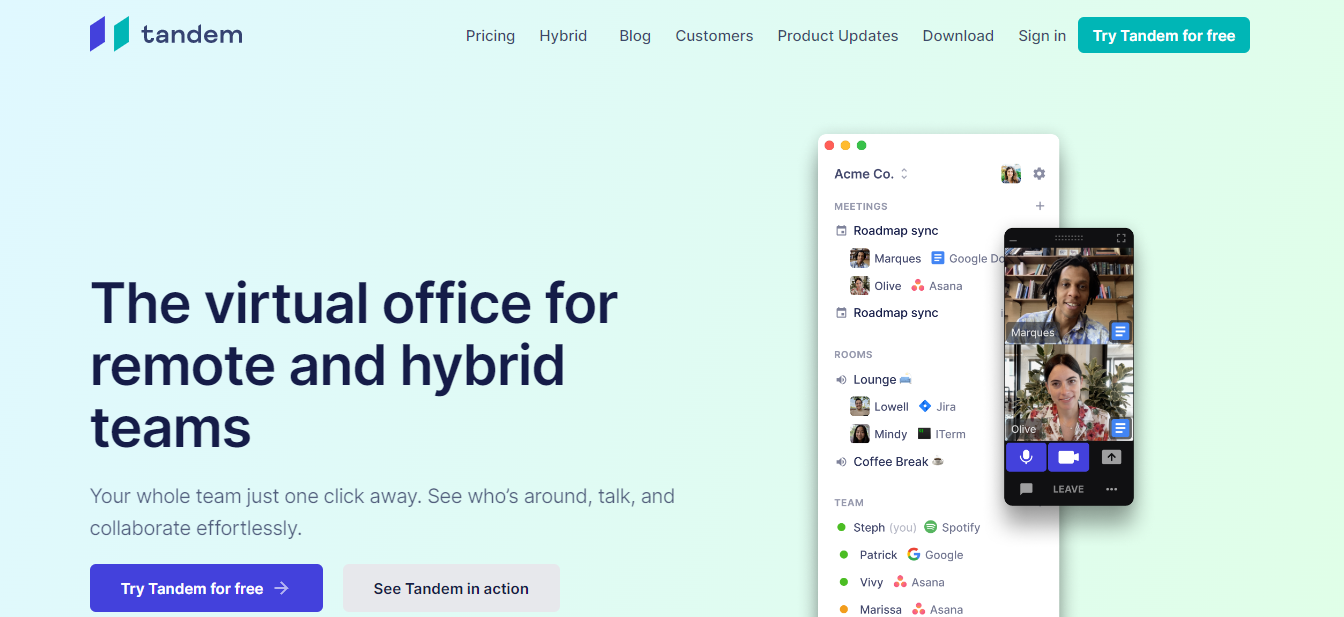Go to the Hybrid nav item
The image size is (1344, 617).
[563, 36]
